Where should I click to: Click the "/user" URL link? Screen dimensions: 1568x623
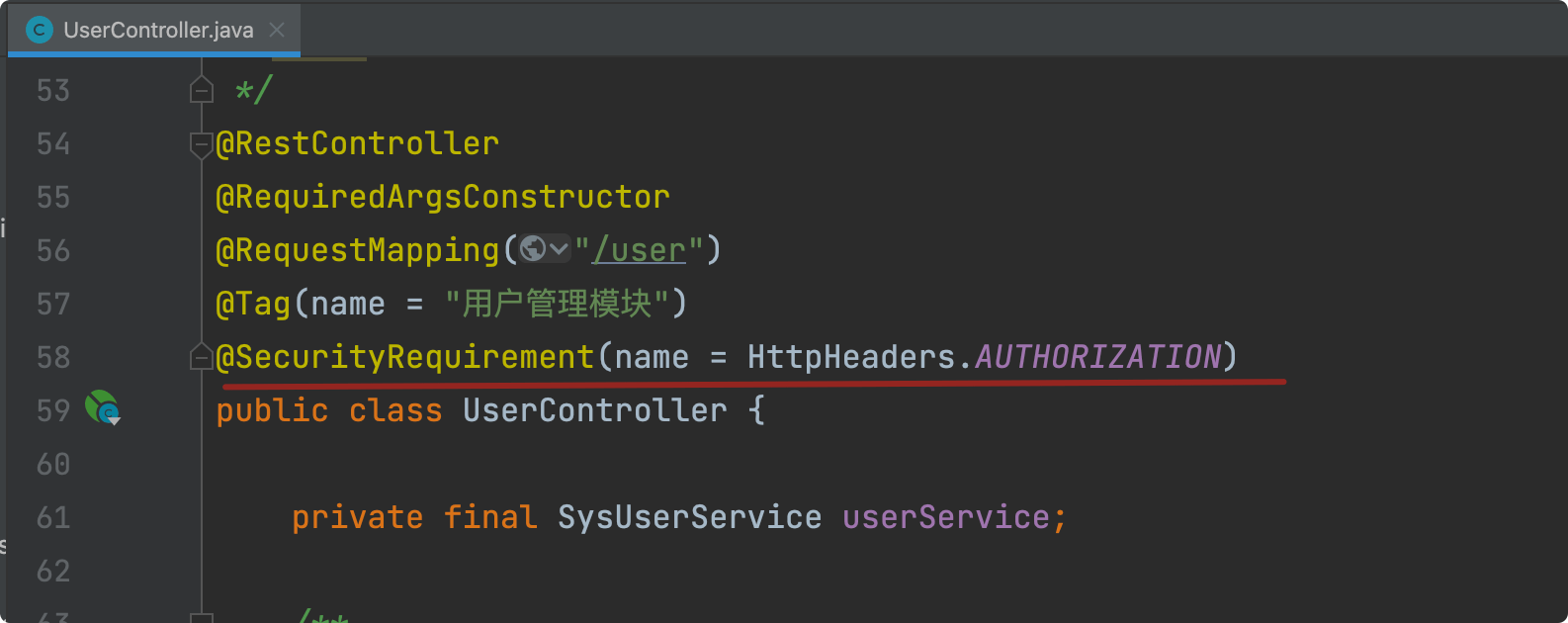[639, 250]
